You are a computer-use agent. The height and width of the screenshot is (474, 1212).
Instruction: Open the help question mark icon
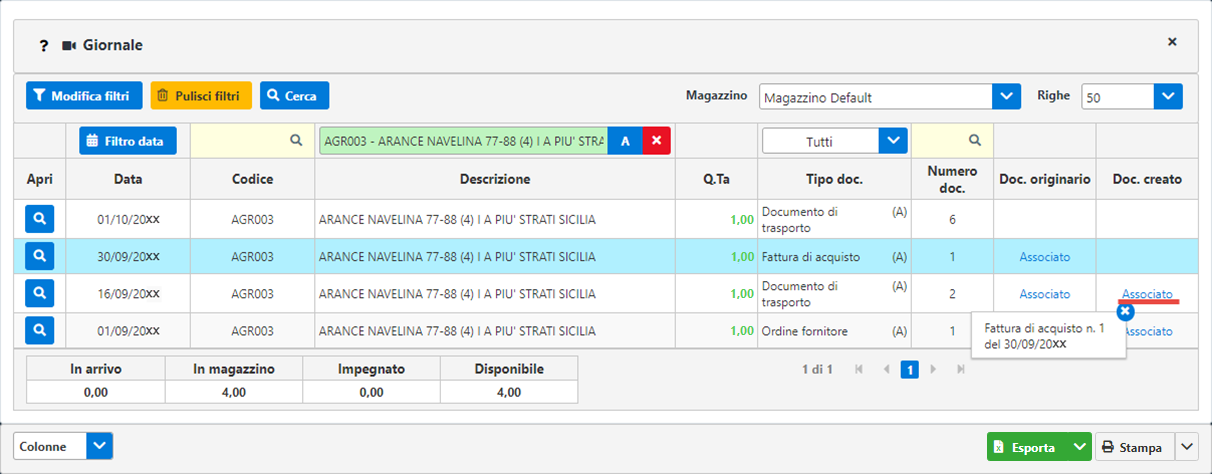click(44, 45)
